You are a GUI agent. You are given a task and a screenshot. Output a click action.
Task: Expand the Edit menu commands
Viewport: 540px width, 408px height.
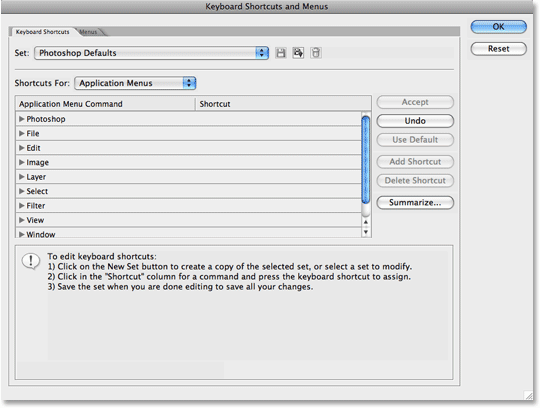[x=22, y=148]
